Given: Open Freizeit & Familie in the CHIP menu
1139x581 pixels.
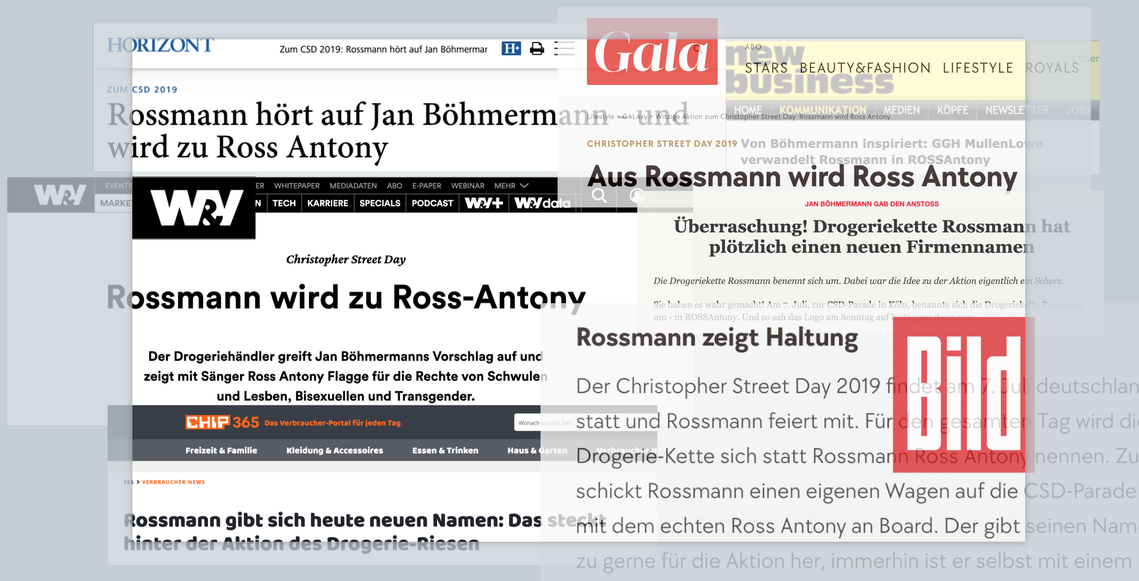Looking at the screenshot, I should [x=221, y=450].
